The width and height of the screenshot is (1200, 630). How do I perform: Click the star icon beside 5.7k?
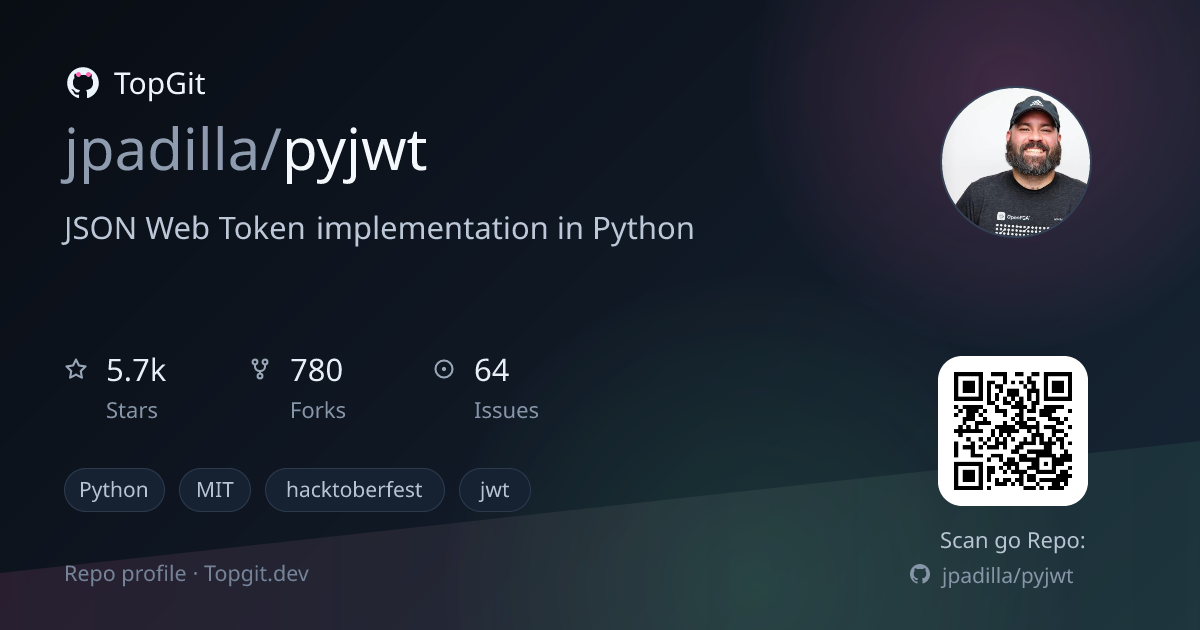pos(76,370)
